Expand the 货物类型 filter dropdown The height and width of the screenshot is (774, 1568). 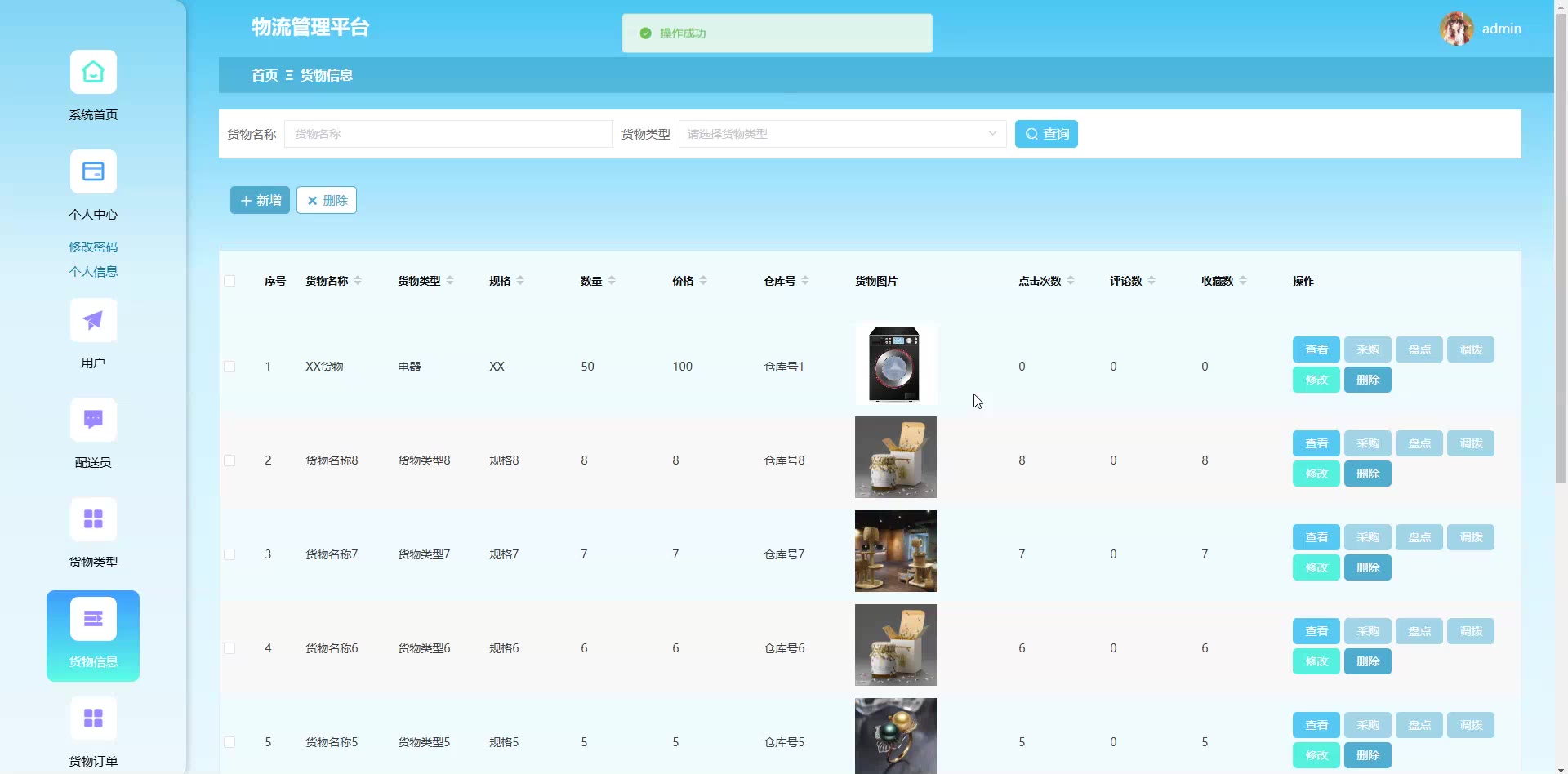click(x=841, y=134)
